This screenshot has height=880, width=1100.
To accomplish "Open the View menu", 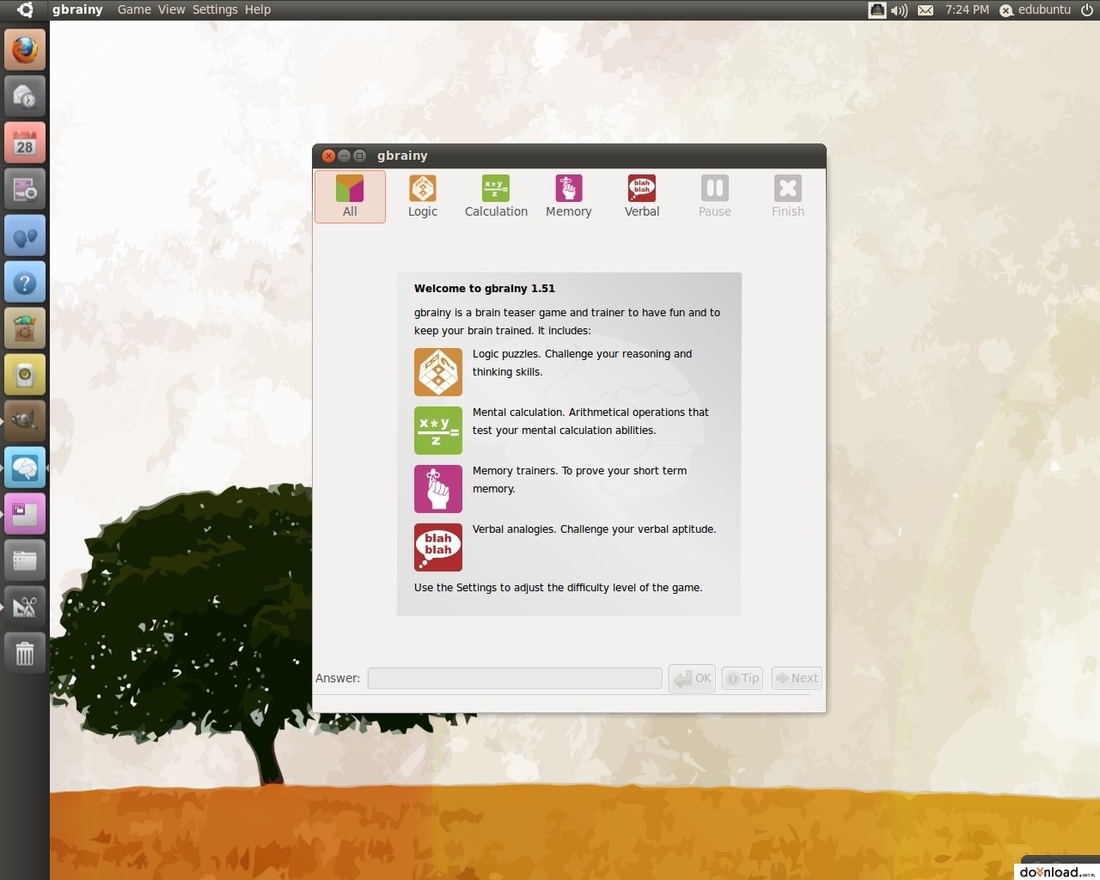I will pos(171,10).
